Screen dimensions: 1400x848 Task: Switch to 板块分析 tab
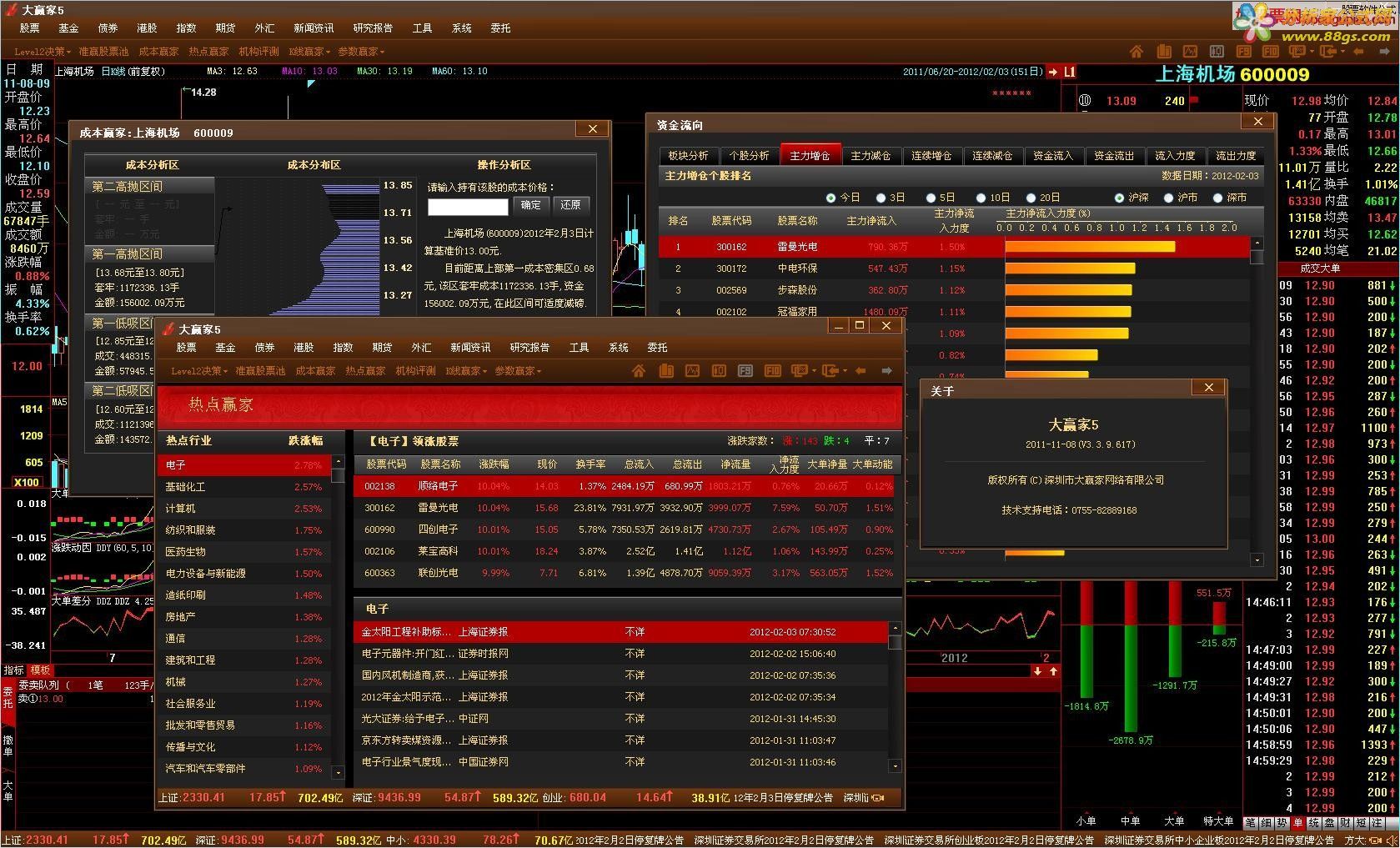pyautogui.click(x=688, y=156)
